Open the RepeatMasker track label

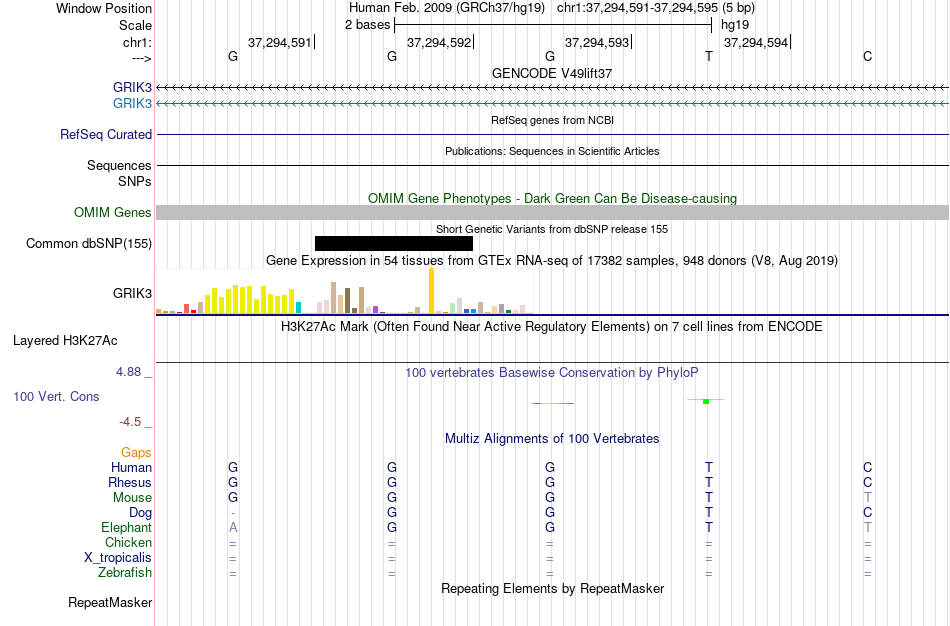[x=110, y=603]
